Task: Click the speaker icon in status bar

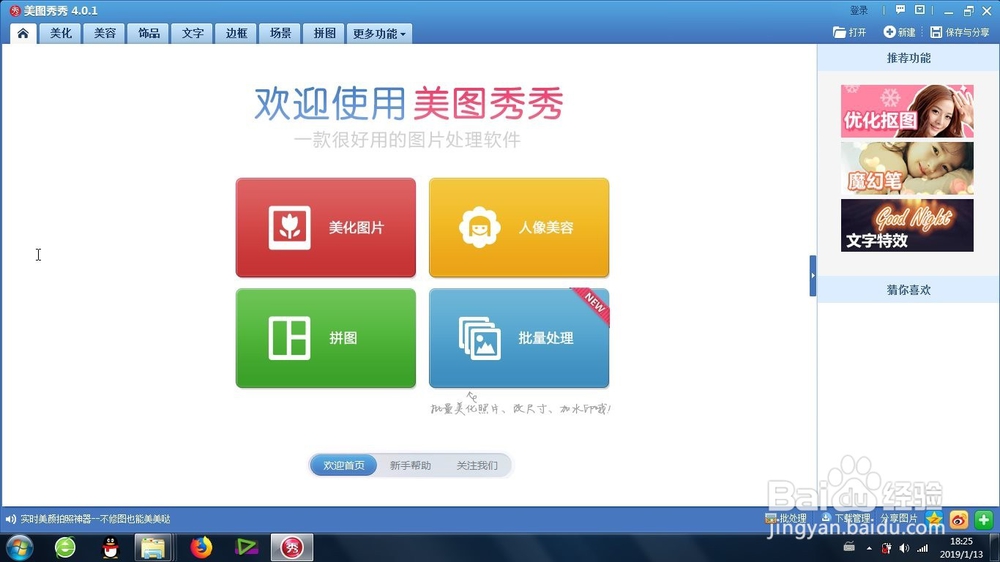Action: click(11, 519)
